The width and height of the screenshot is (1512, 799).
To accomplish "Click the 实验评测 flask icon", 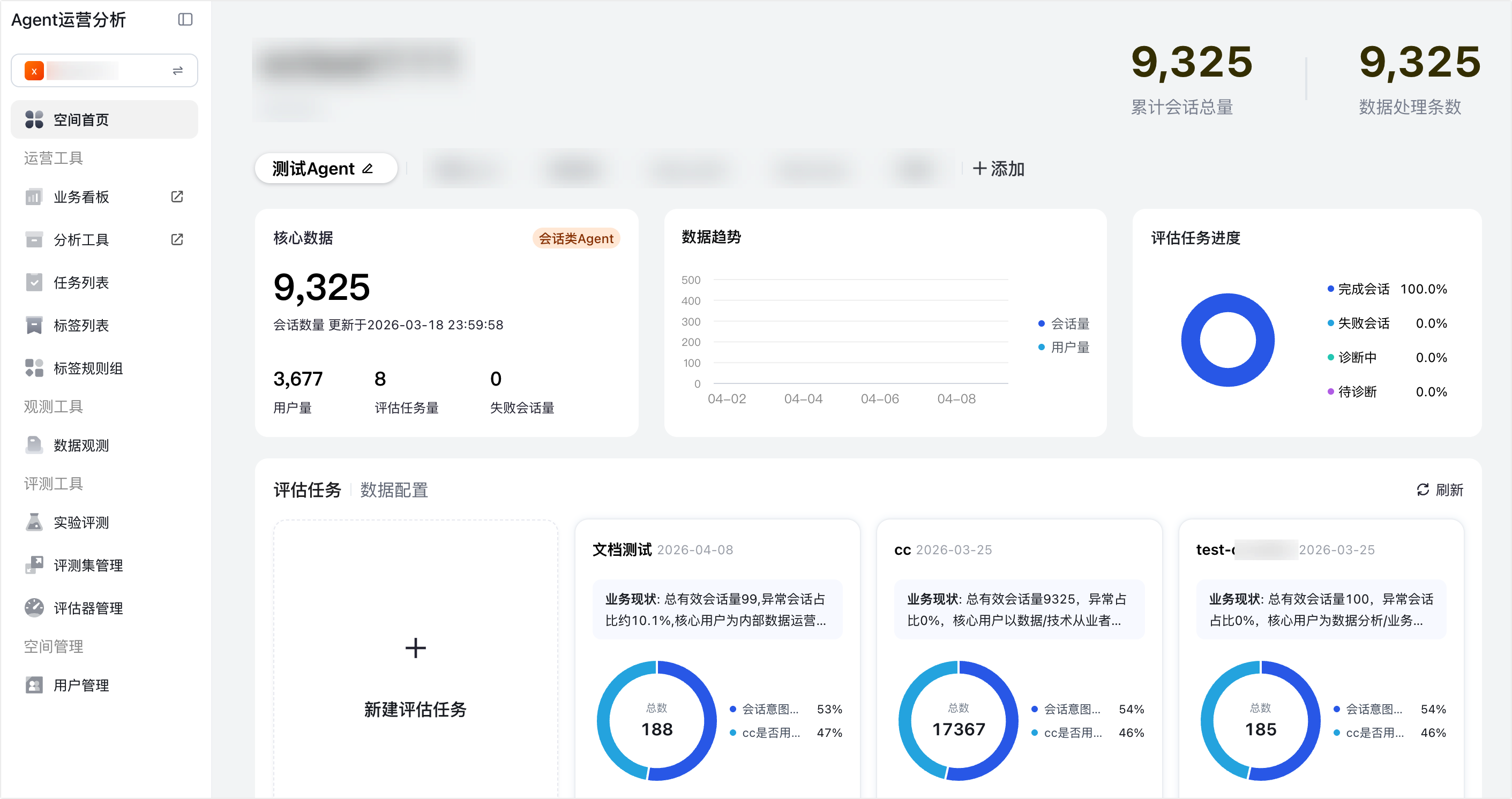I will (34, 522).
